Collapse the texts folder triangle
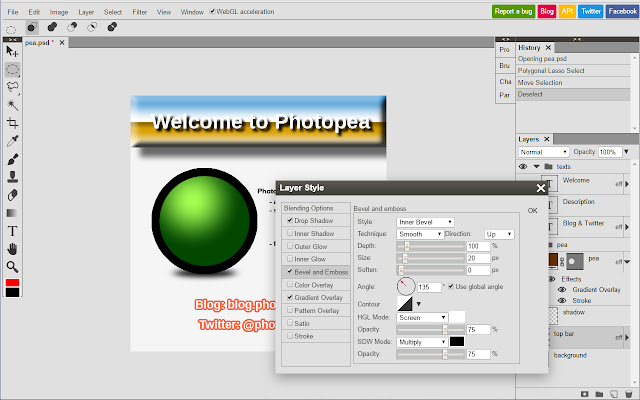 click(536, 167)
